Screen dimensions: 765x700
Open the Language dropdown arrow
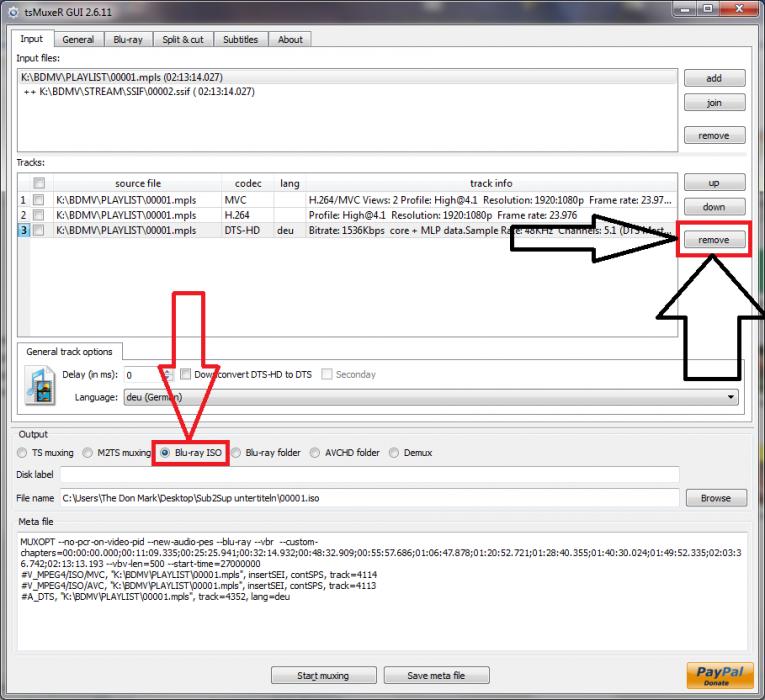731,397
